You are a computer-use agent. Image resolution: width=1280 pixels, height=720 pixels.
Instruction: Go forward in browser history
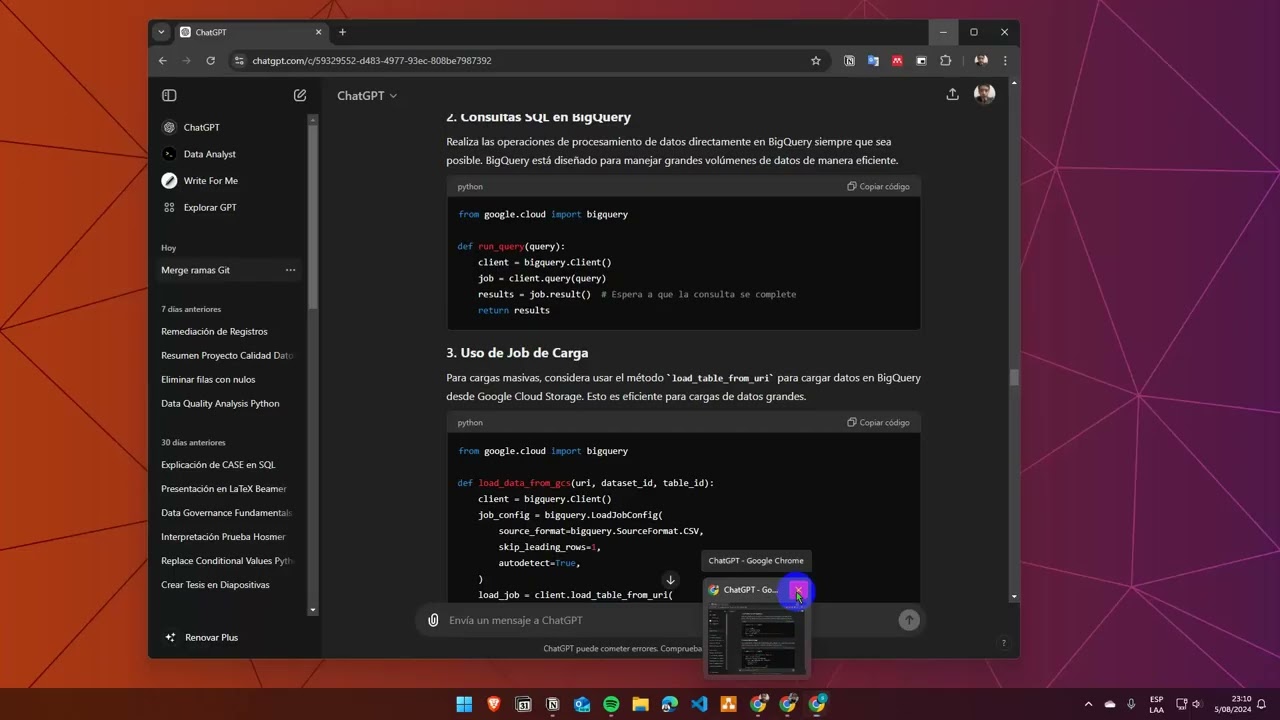tap(186, 61)
